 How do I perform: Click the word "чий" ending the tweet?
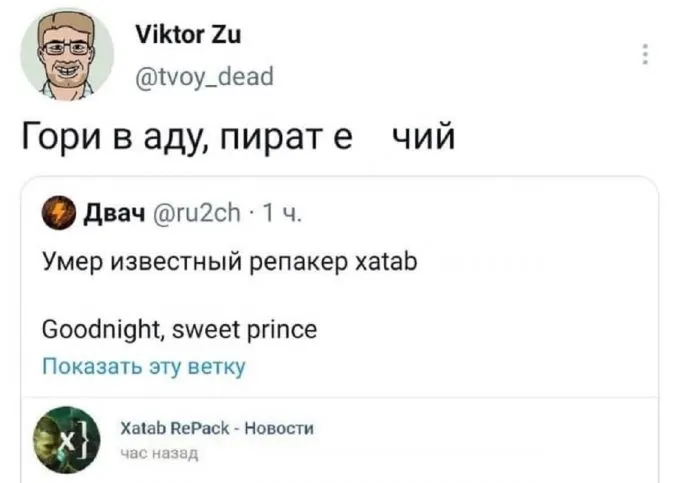(x=421, y=134)
